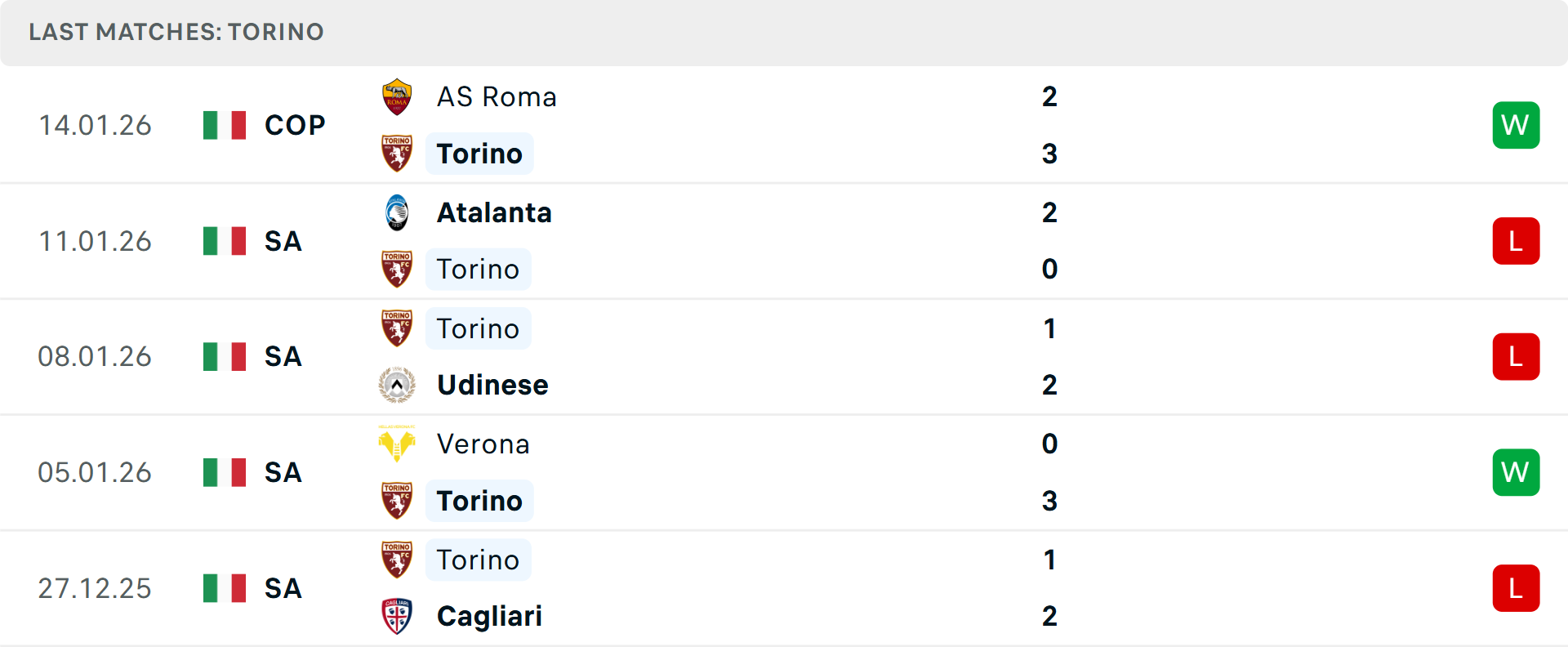Click the Udinese club crest icon

tap(397, 385)
